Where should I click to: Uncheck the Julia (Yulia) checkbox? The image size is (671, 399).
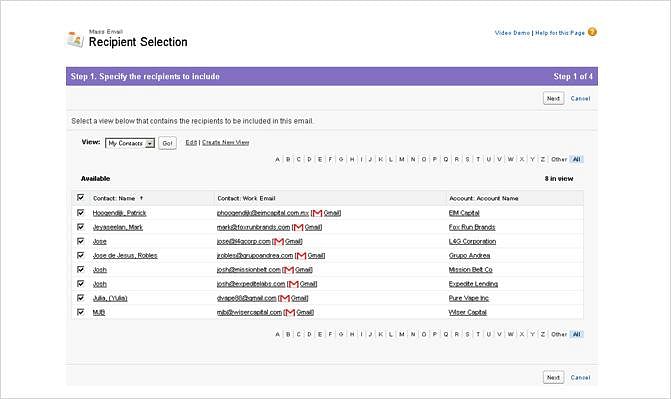pos(80,297)
